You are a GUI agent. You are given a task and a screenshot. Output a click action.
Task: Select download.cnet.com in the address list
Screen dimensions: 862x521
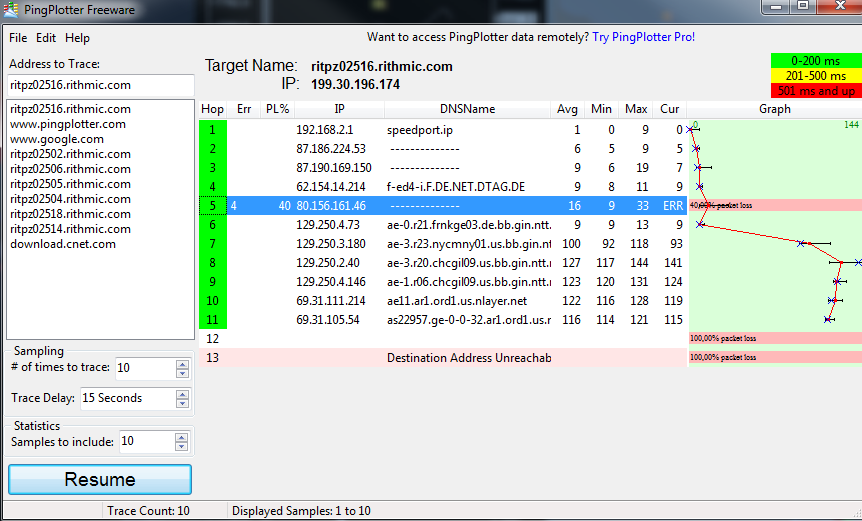pos(63,244)
